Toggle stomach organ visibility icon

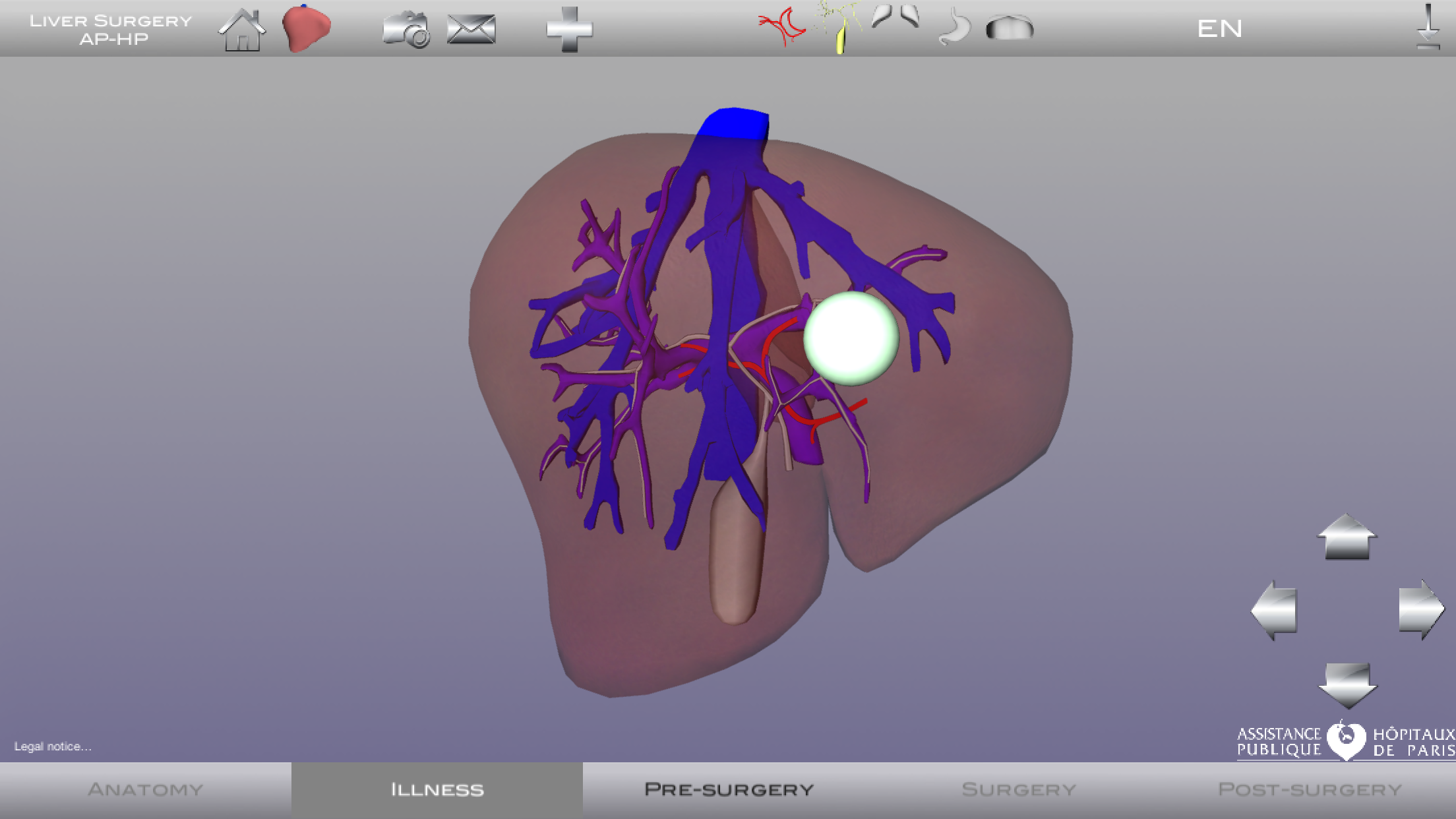click(954, 26)
